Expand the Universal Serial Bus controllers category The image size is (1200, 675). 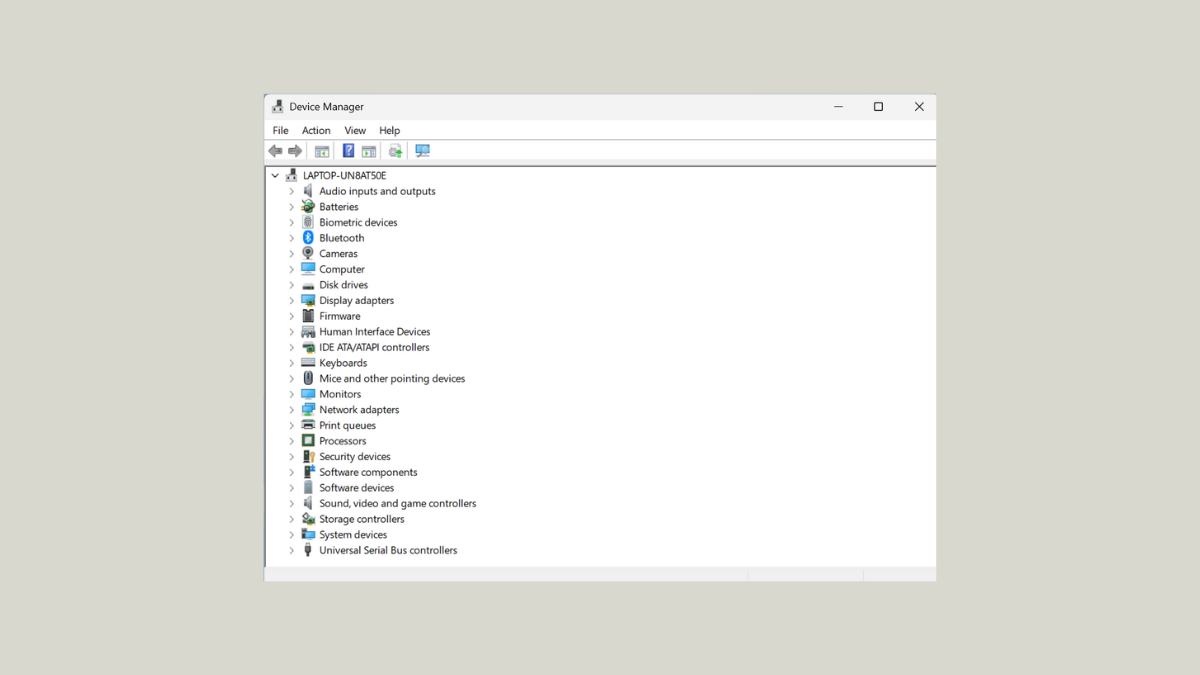291,550
